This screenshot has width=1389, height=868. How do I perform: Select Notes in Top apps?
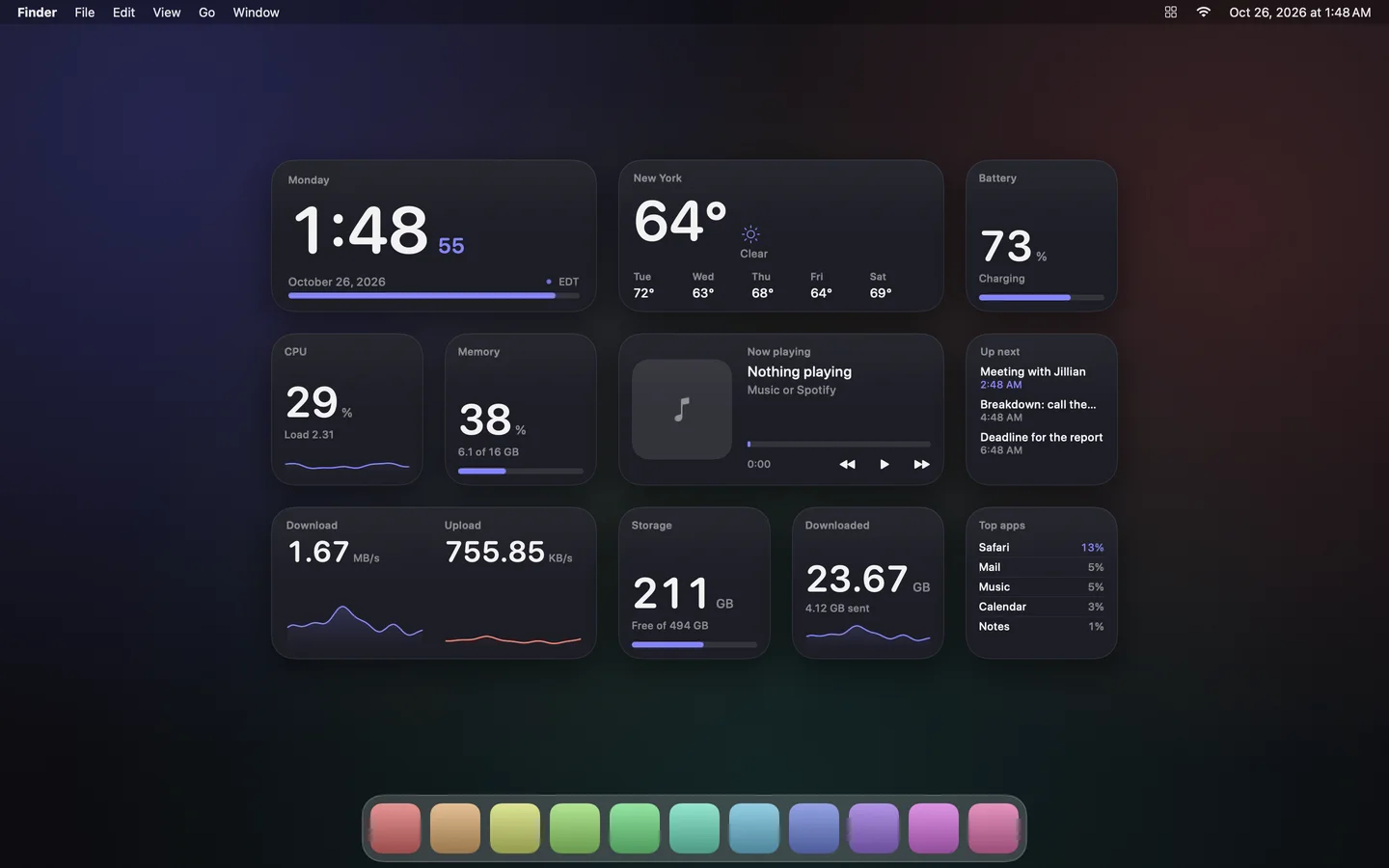[x=1042, y=626]
